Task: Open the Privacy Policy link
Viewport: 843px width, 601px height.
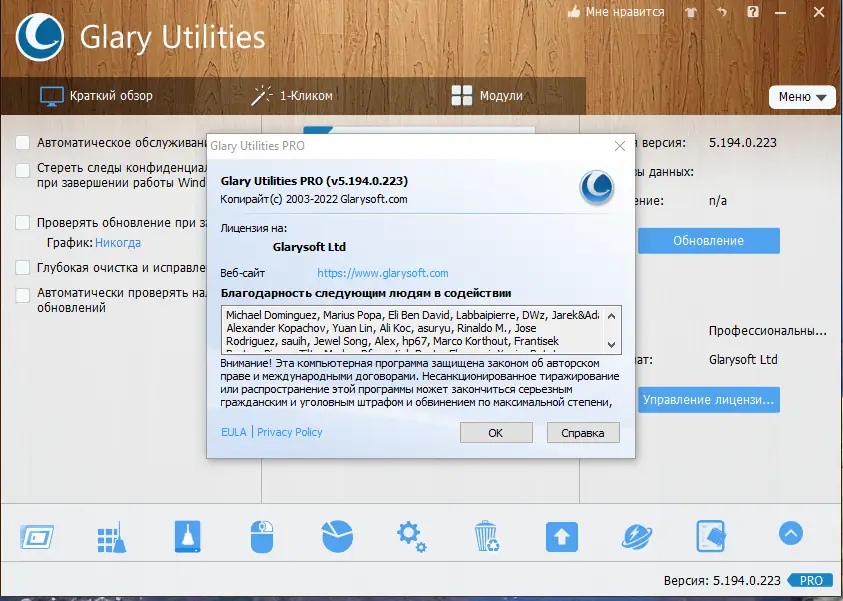Action: point(290,432)
